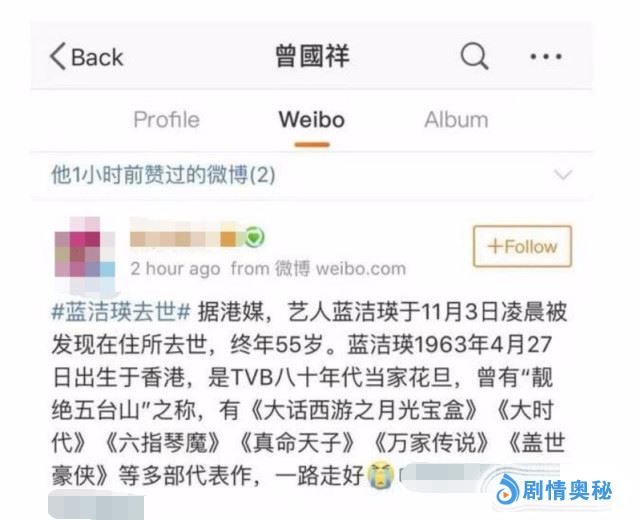This screenshot has width=640, height=520.
Task: Click the 曾國祥 page title
Action: click(312, 56)
